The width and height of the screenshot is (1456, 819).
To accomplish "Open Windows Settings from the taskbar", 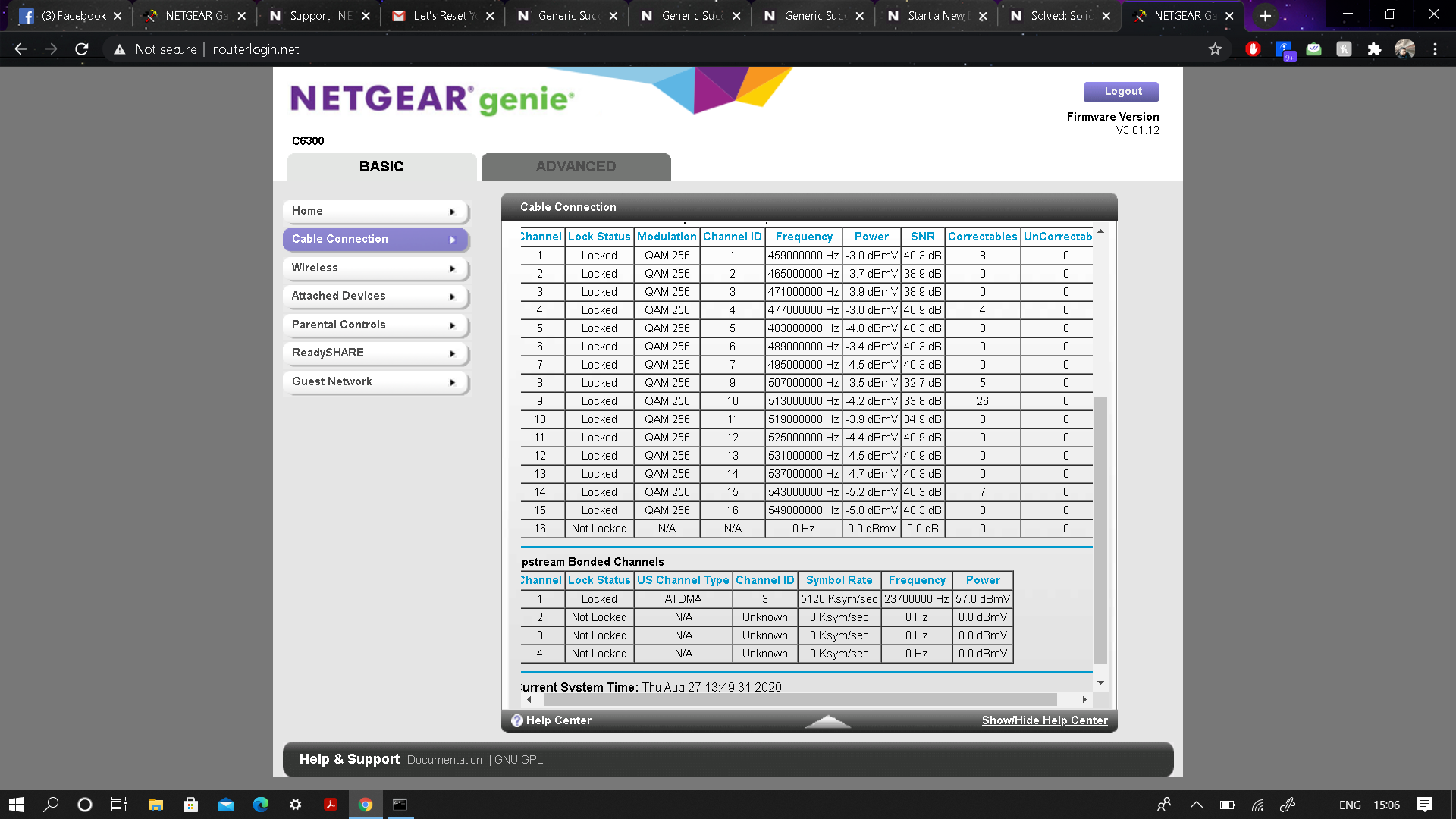I will pyautogui.click(x=295, y=804).
